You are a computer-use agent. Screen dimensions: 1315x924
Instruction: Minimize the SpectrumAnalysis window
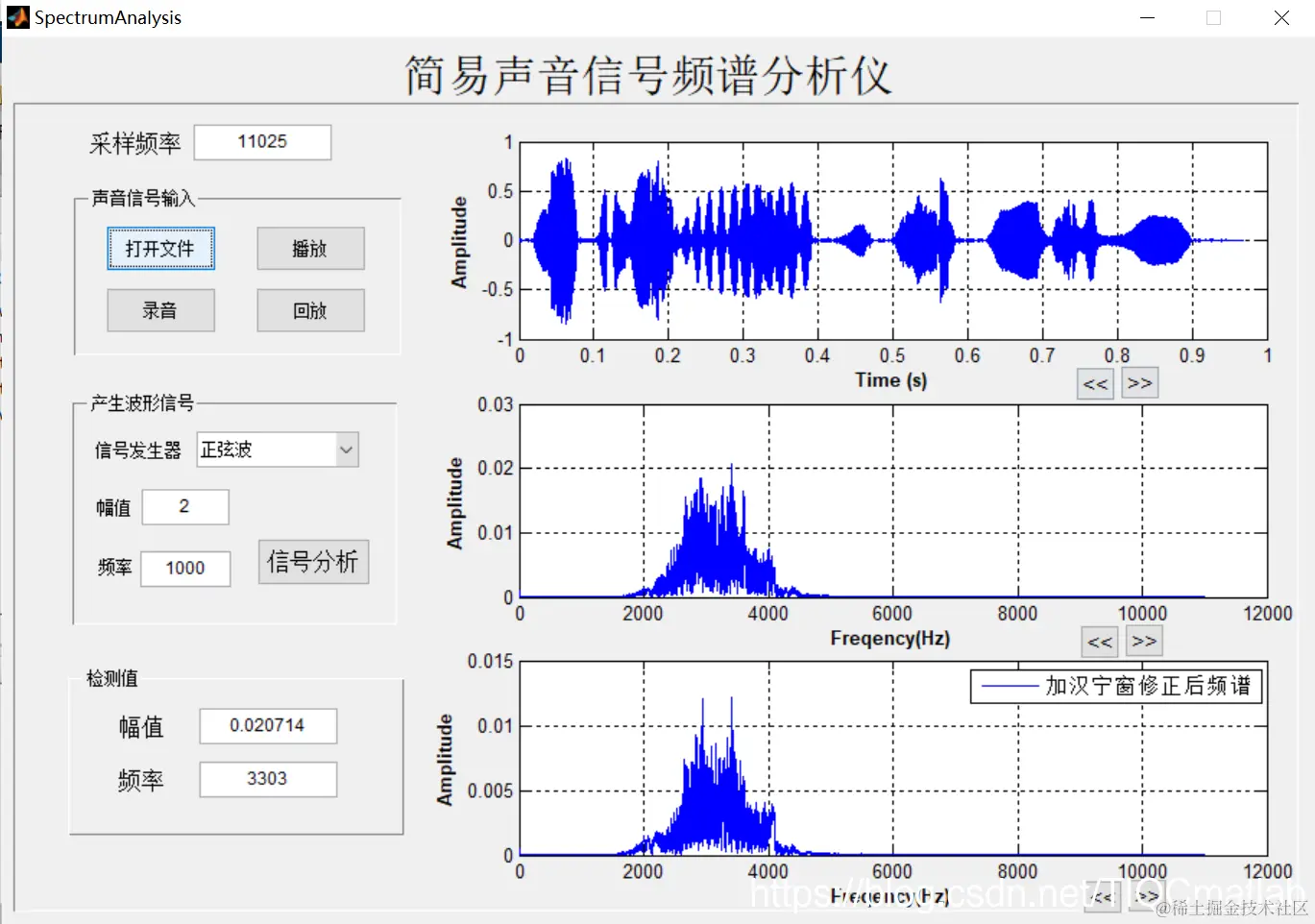click(x=1147, y=17)
